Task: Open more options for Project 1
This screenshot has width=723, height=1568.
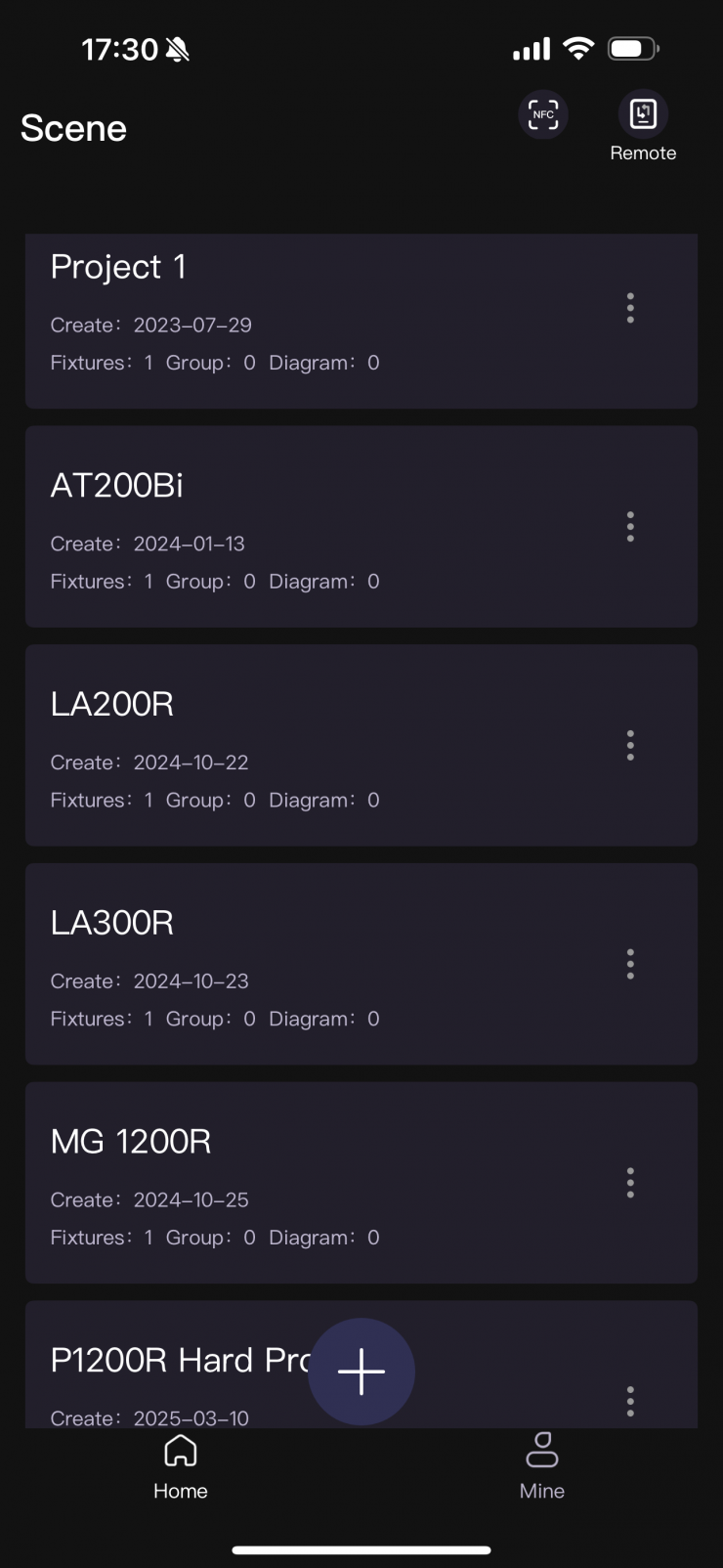Action: (630, 308)
